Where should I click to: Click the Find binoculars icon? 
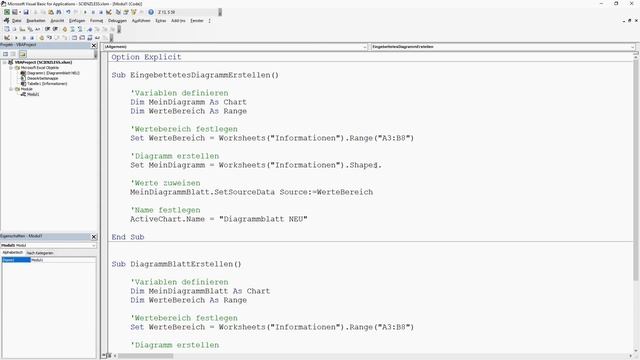[59, 12]
